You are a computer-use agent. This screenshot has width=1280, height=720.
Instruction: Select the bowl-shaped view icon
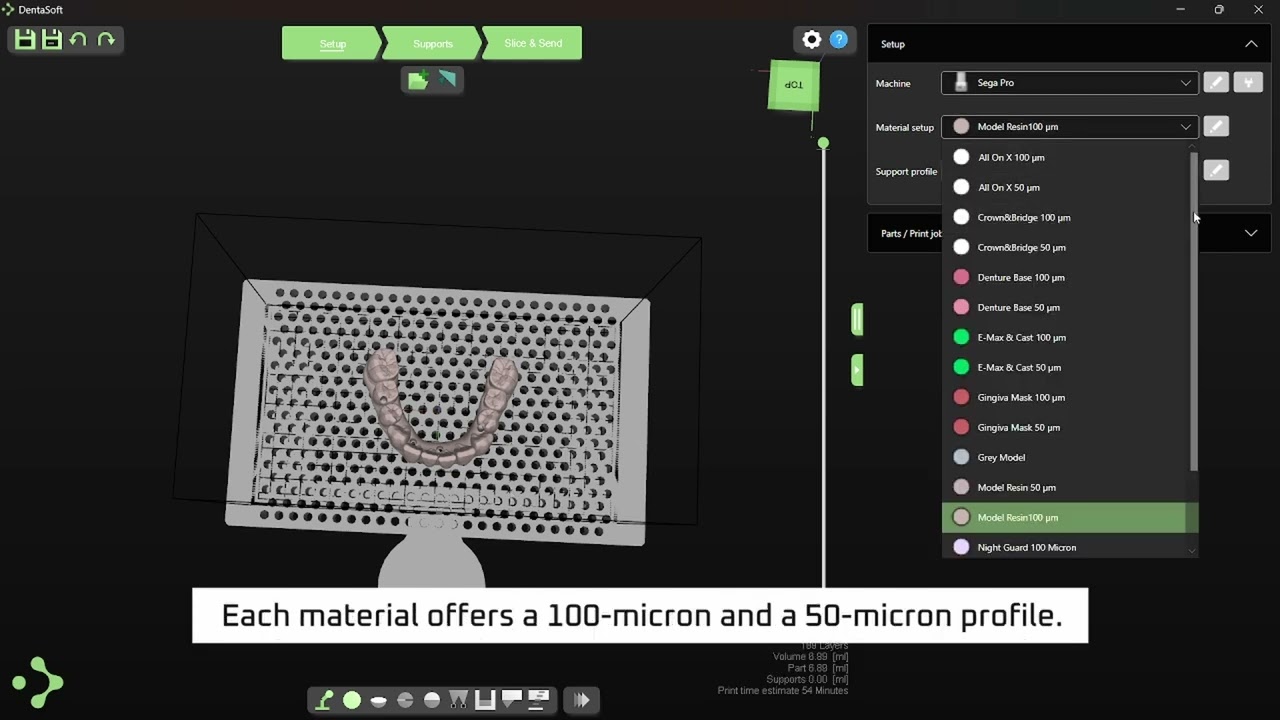tap(378, 700)
